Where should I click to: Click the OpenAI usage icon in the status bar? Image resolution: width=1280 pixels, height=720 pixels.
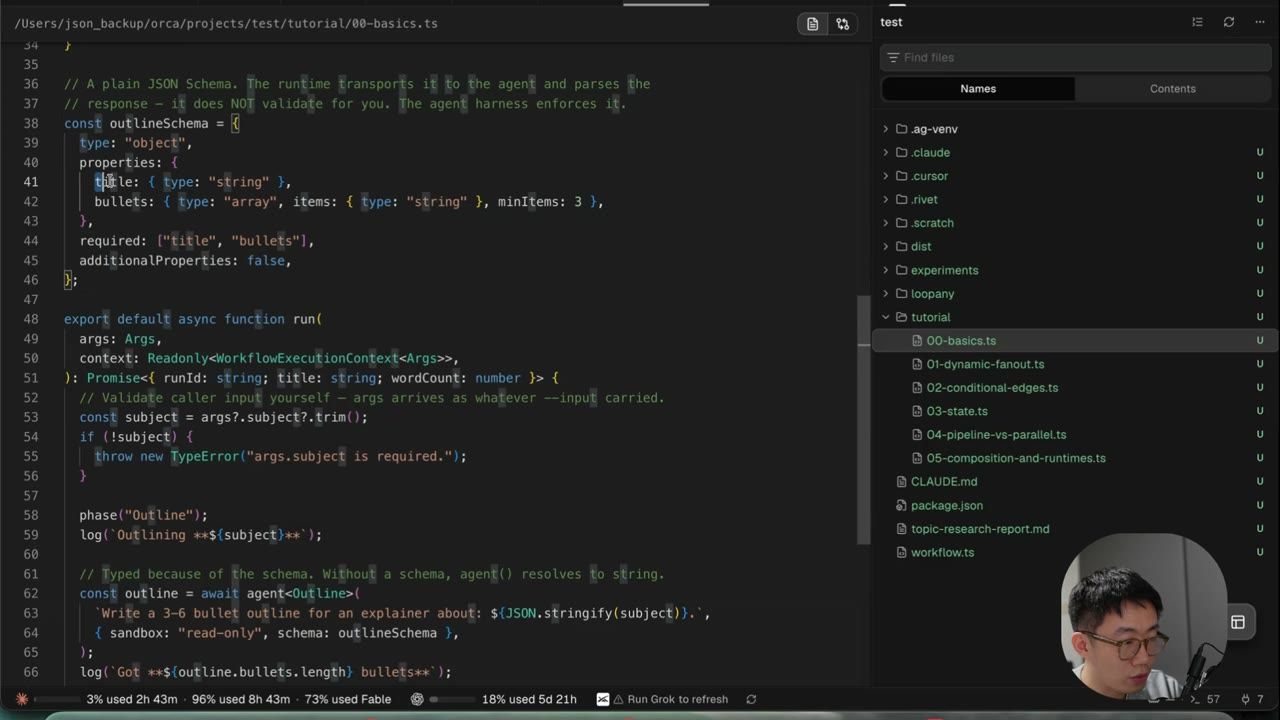[417, 699]
